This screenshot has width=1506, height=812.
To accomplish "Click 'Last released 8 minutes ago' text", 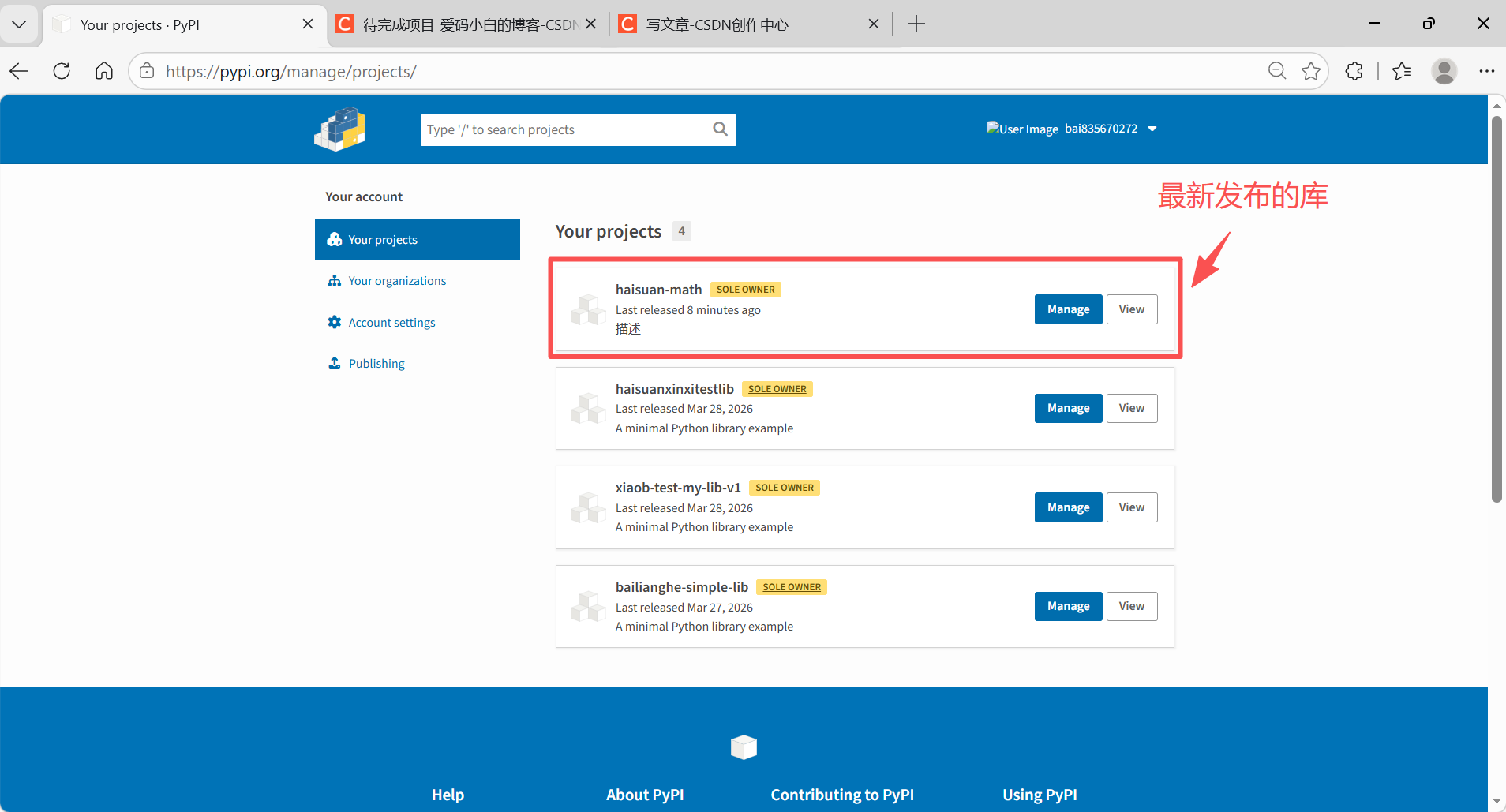I will click(687, 310).
